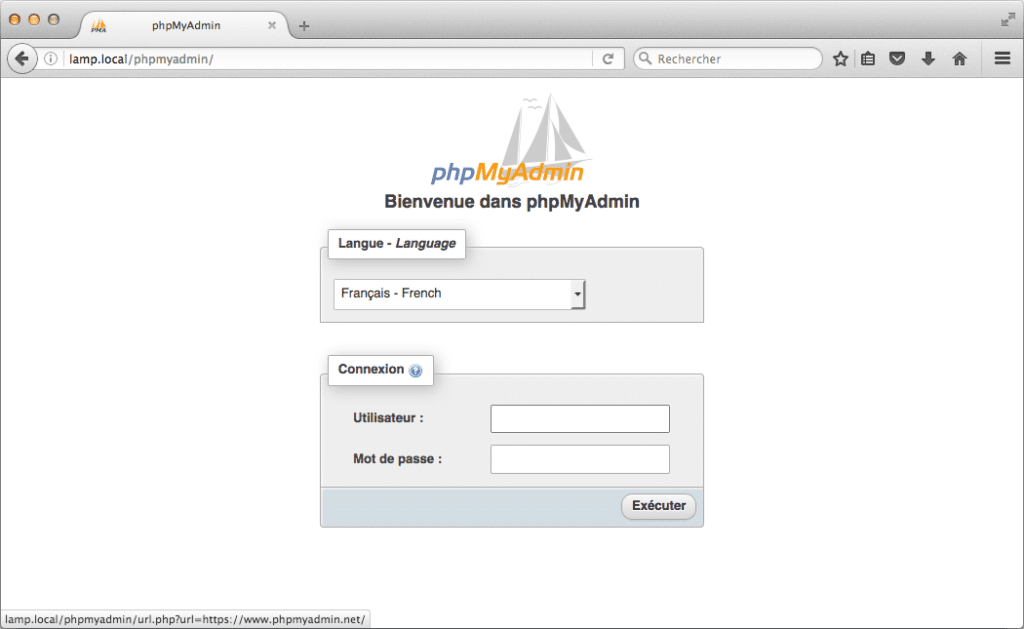
Task: Click the Mot de passe field
Action: click(x=580, y=459)
